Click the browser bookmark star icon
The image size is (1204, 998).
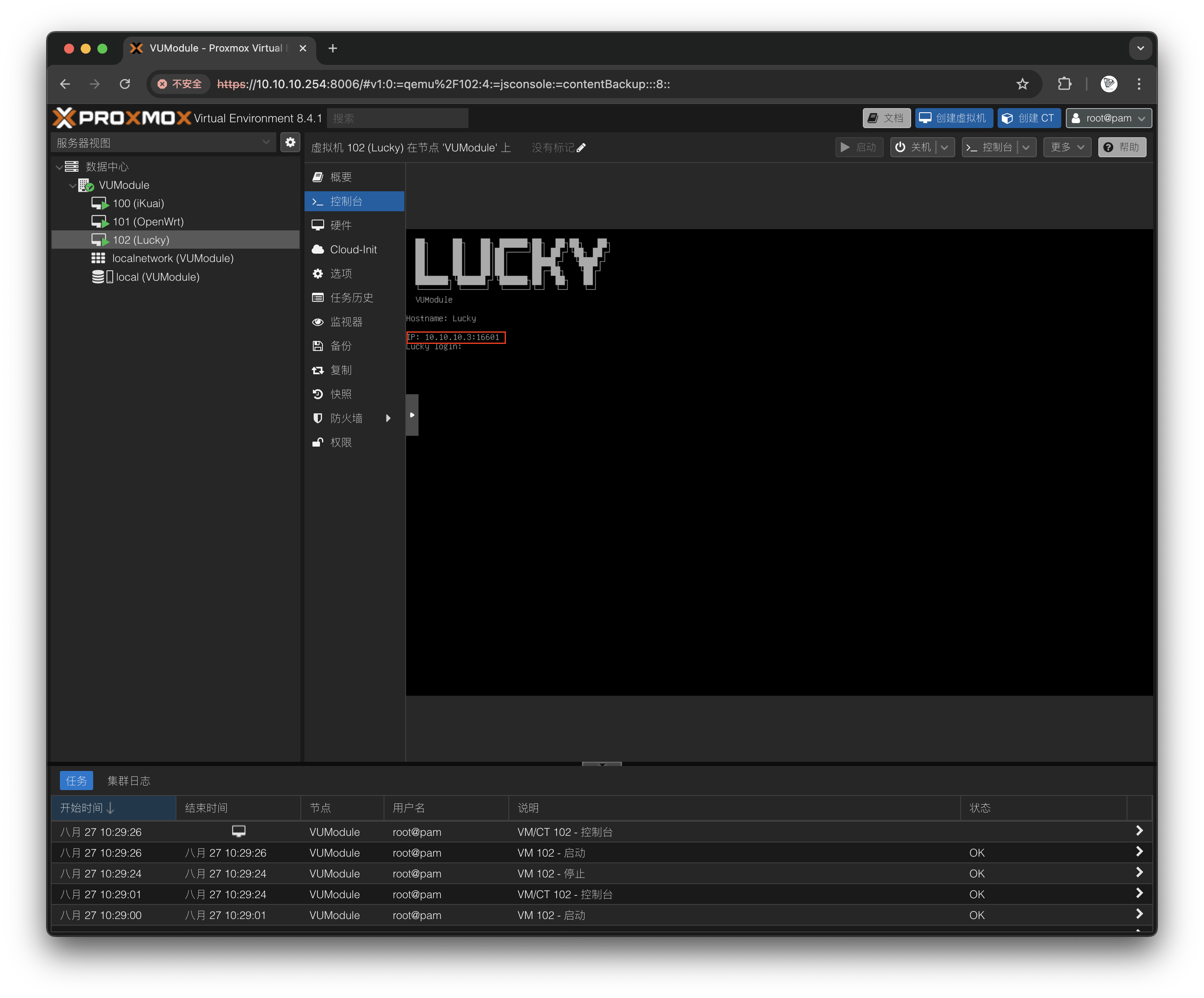click(x=1022, y=84)
